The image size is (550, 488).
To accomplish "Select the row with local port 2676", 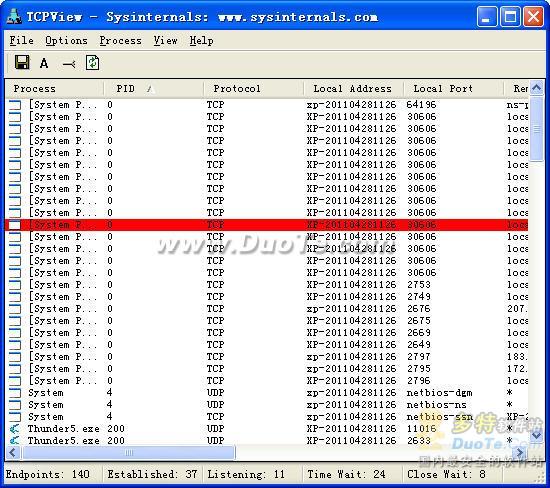I will (267, 308).
